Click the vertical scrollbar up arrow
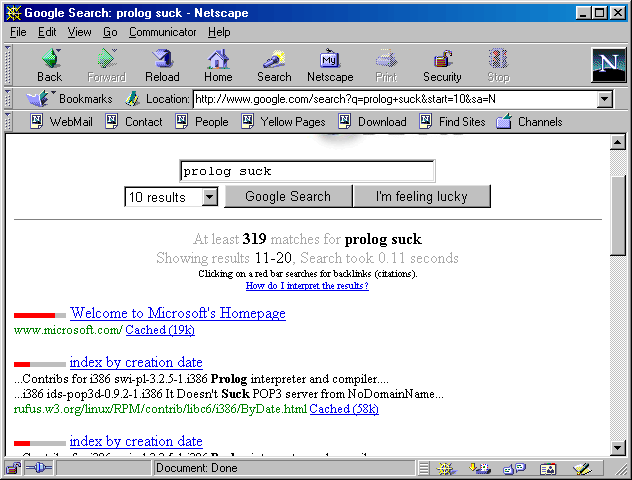 [617, 142]
